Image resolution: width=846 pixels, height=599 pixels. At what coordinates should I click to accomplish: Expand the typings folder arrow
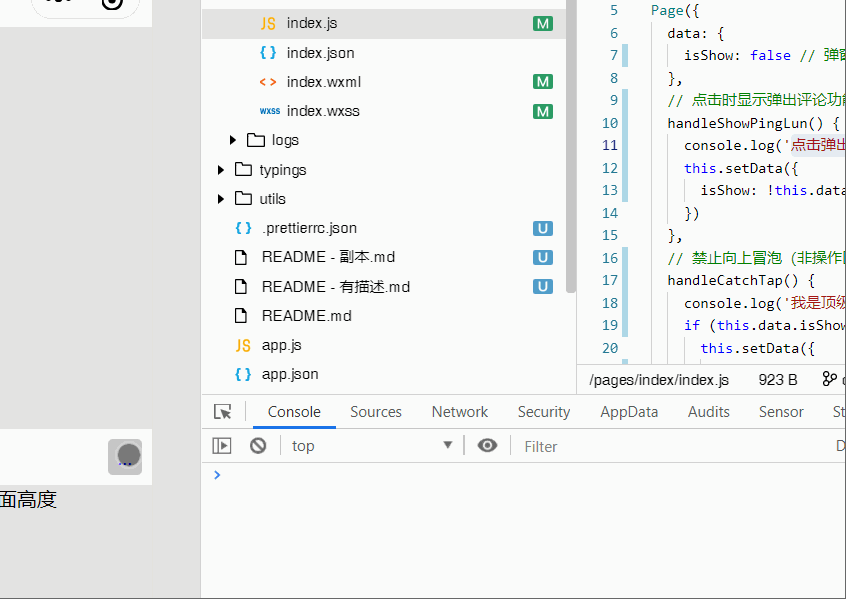coord(221,170)
